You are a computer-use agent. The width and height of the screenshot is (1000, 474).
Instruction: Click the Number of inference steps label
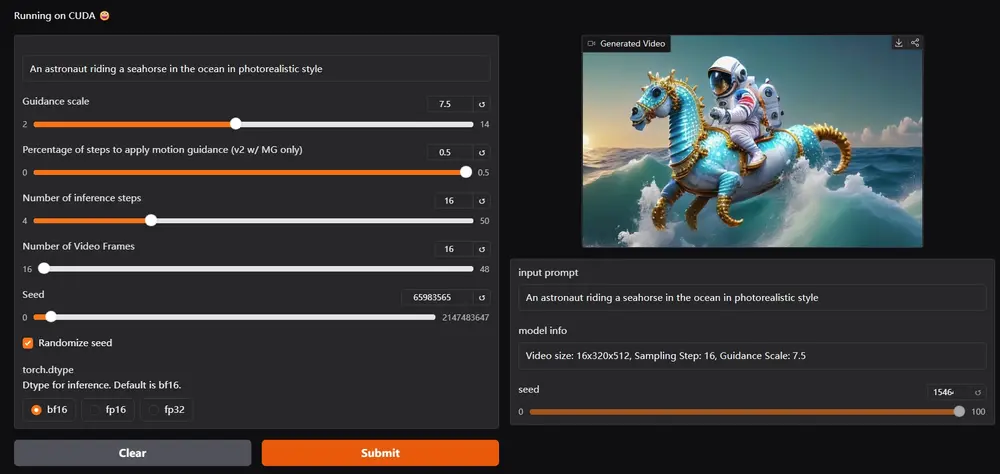tap(82, 198)
